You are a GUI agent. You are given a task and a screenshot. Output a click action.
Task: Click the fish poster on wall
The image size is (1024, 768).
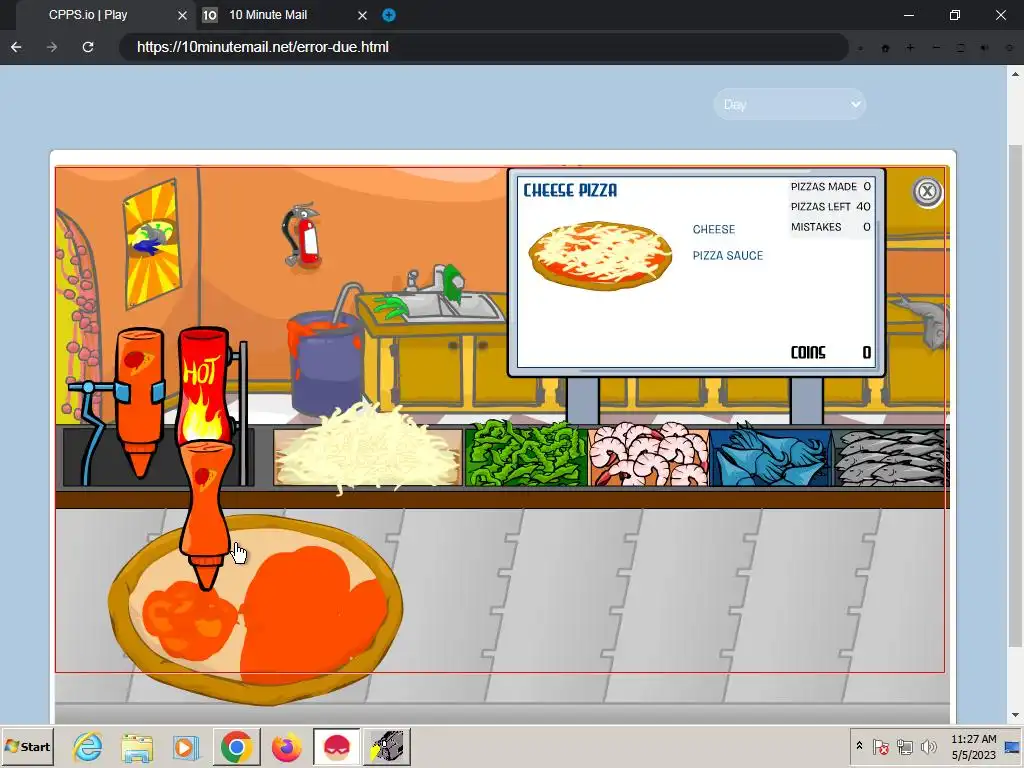point(152,243)
